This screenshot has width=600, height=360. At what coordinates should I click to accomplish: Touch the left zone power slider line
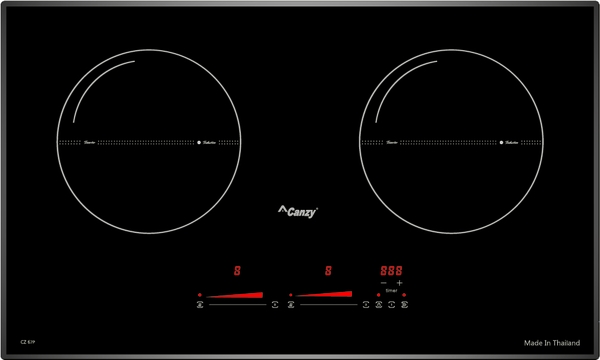238,305
